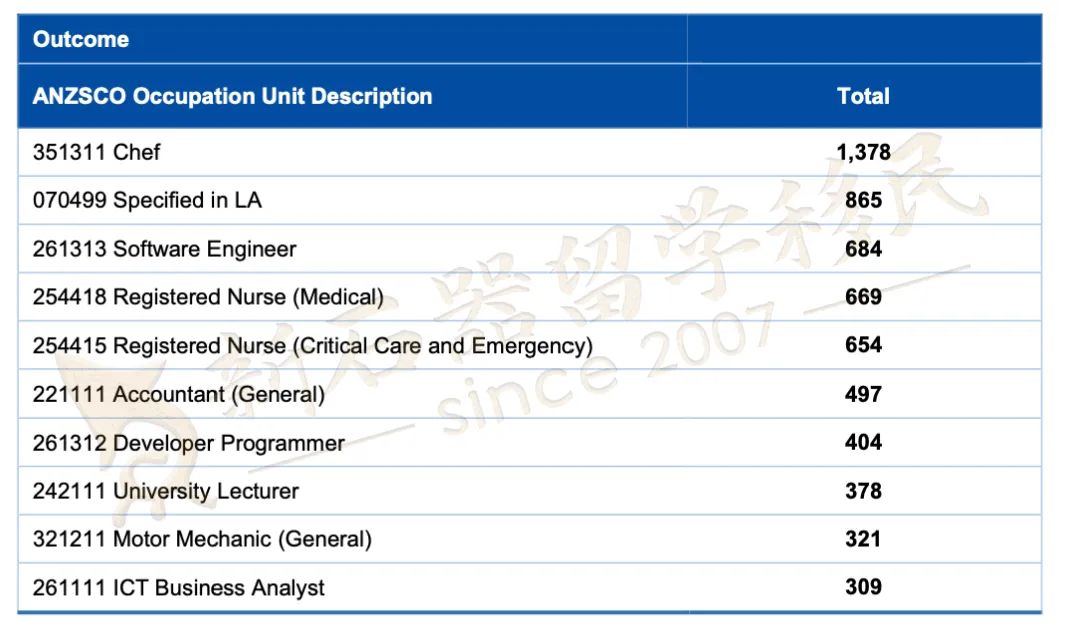Select the Registered Nurse (Medical) row

[529, 297]
